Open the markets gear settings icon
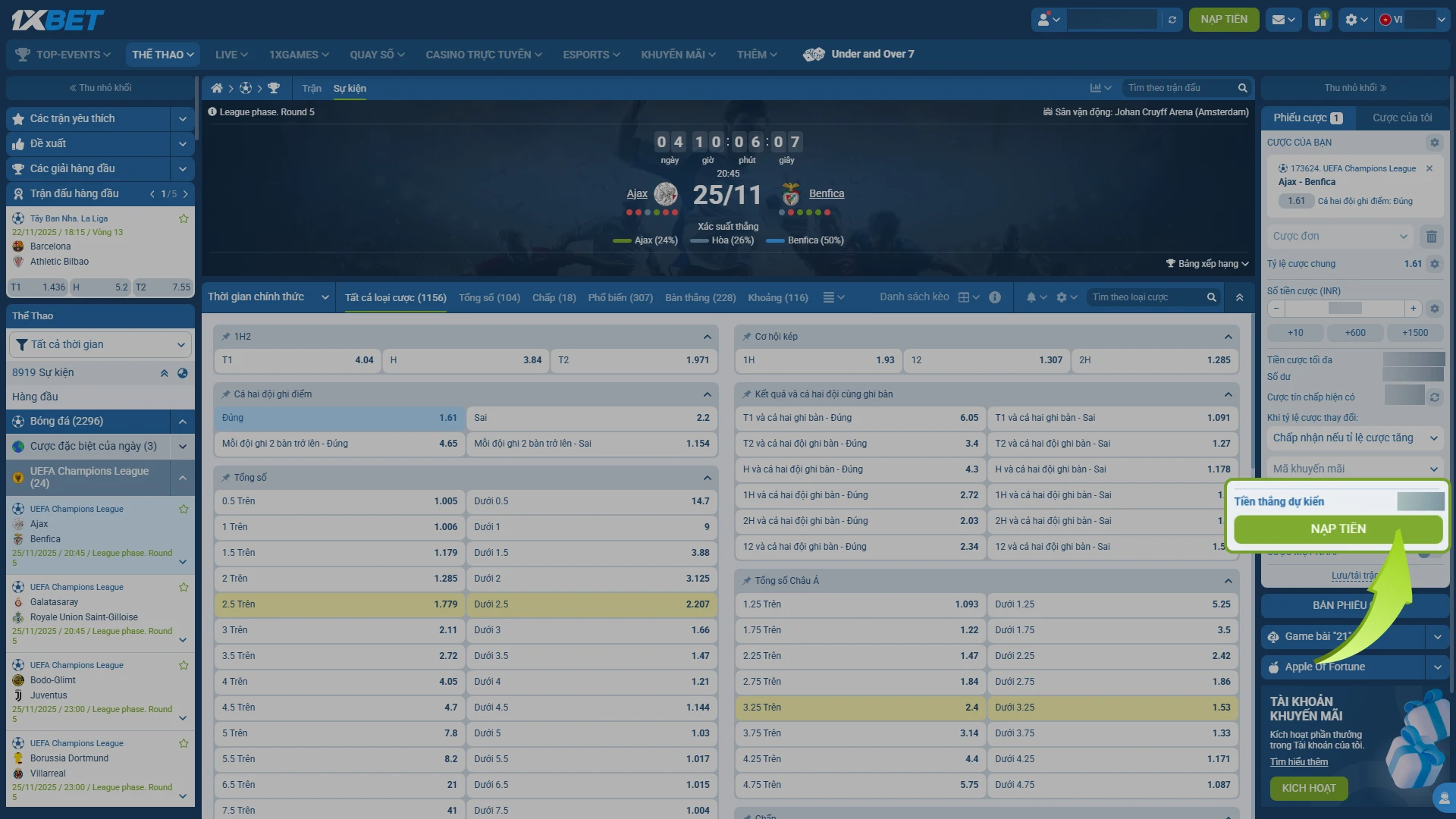This screenshot has width=1456, height=819. [x=1066, y=297]
